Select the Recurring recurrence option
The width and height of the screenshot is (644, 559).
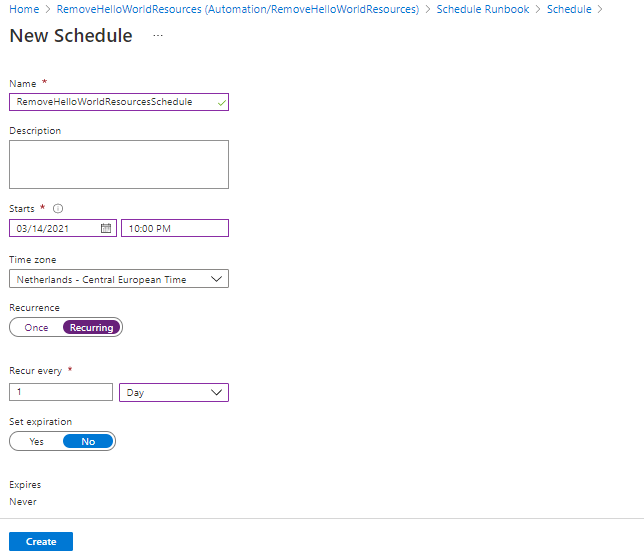[91, 327]
